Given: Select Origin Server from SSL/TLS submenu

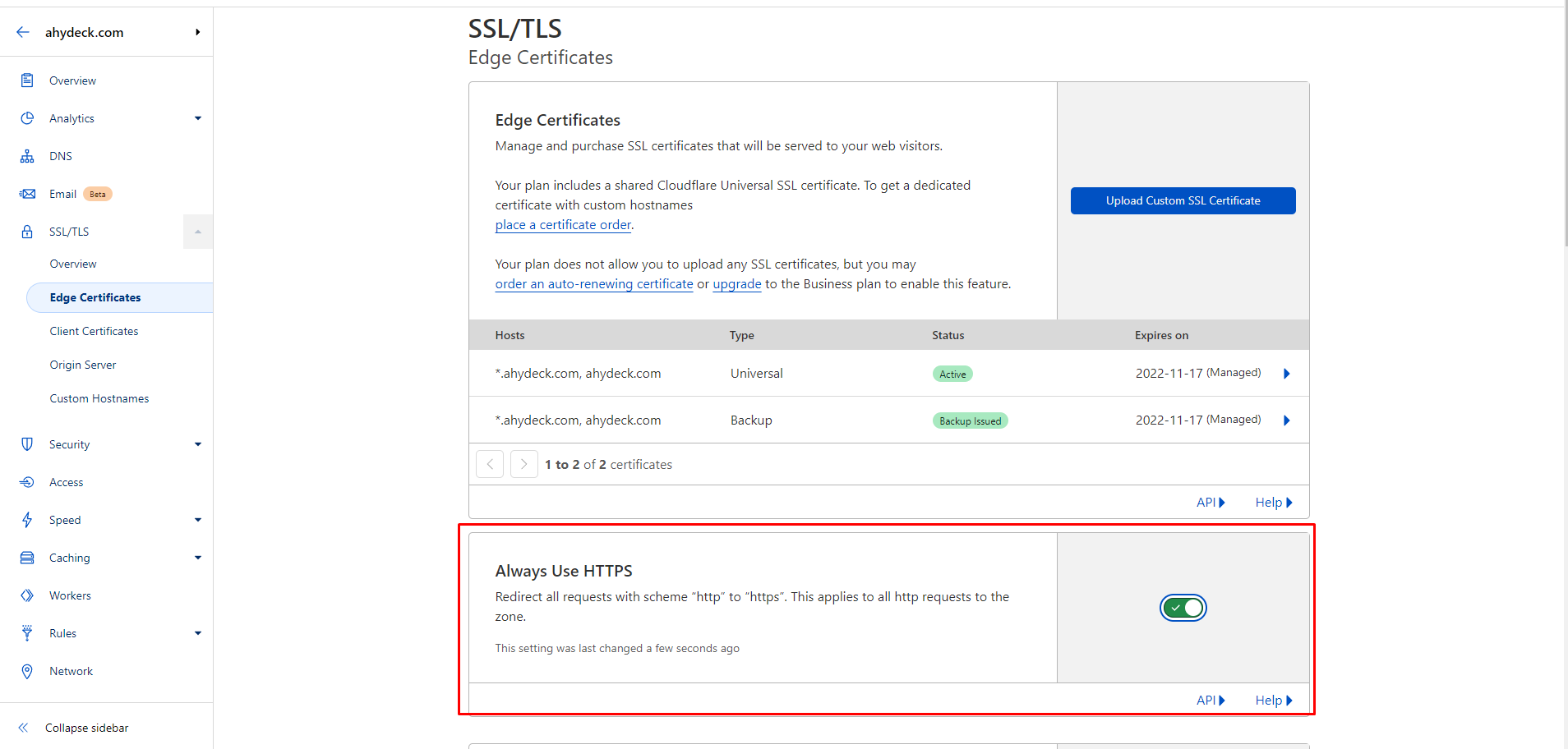Looking at the screenshot, I should click(83, 365).
